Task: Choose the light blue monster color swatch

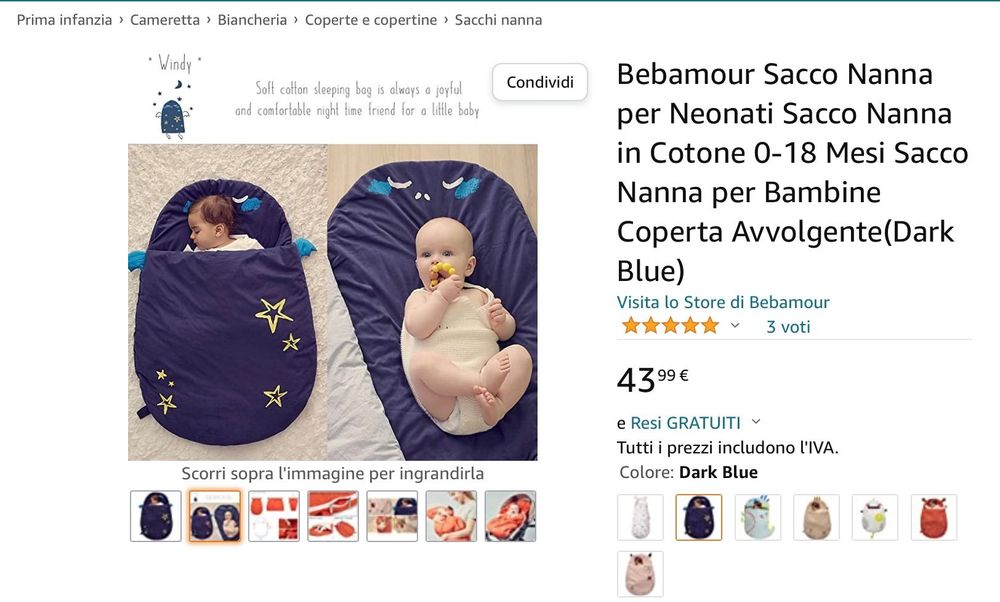Action: (x=758, y=517)
